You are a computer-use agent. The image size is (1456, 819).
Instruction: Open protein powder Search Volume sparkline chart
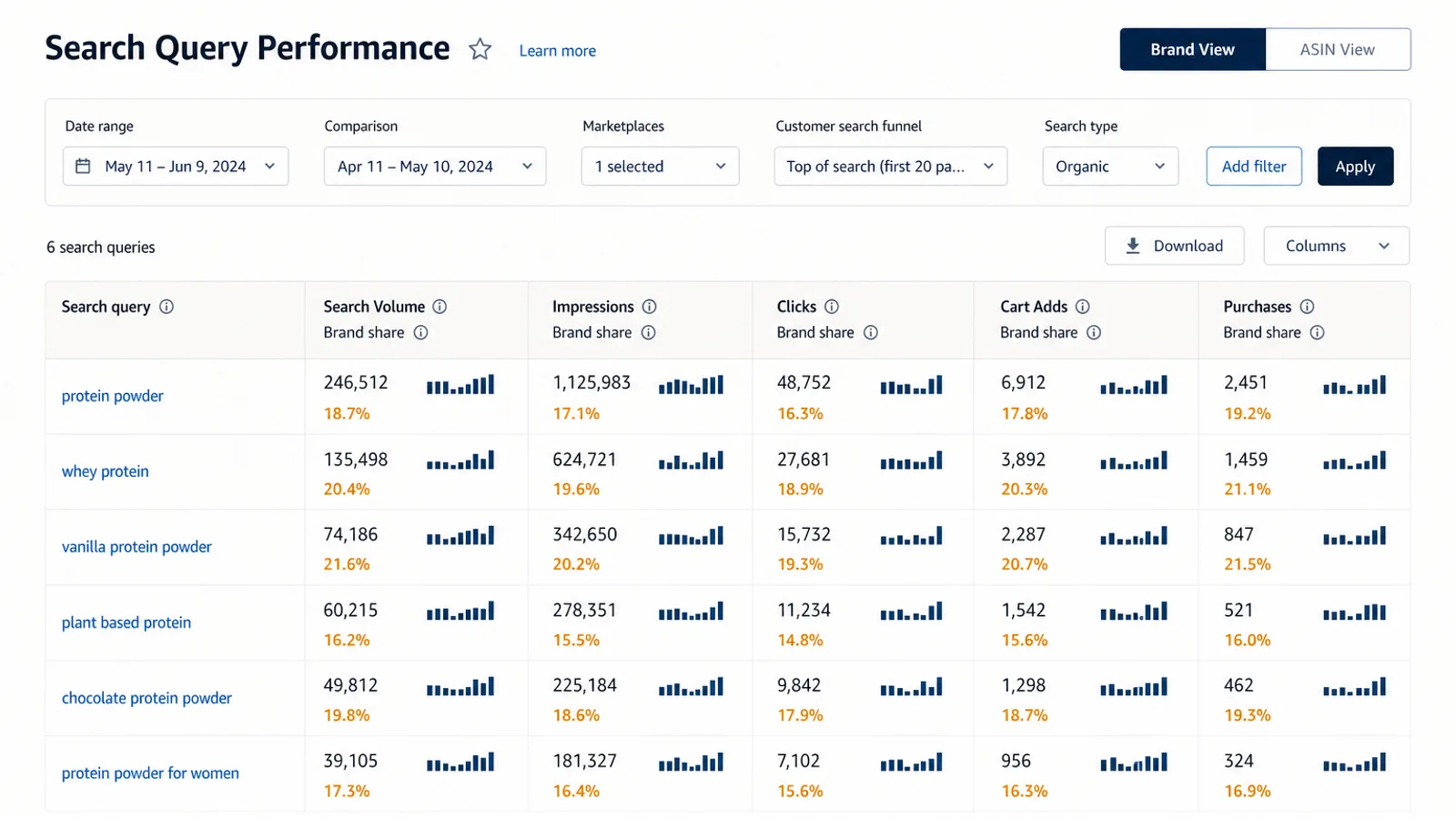click(x=460, y=385)
